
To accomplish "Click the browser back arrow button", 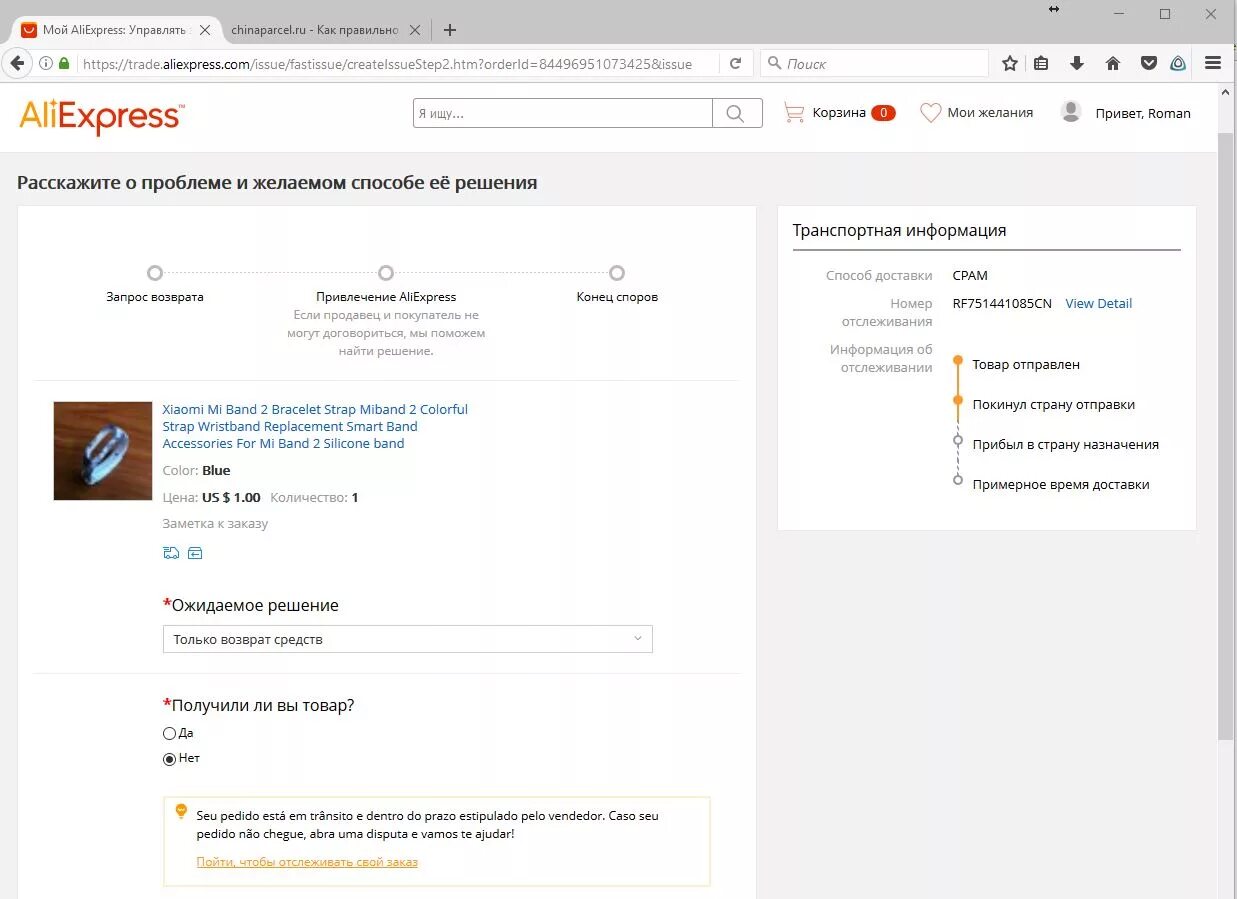I will tap(17, 63).
